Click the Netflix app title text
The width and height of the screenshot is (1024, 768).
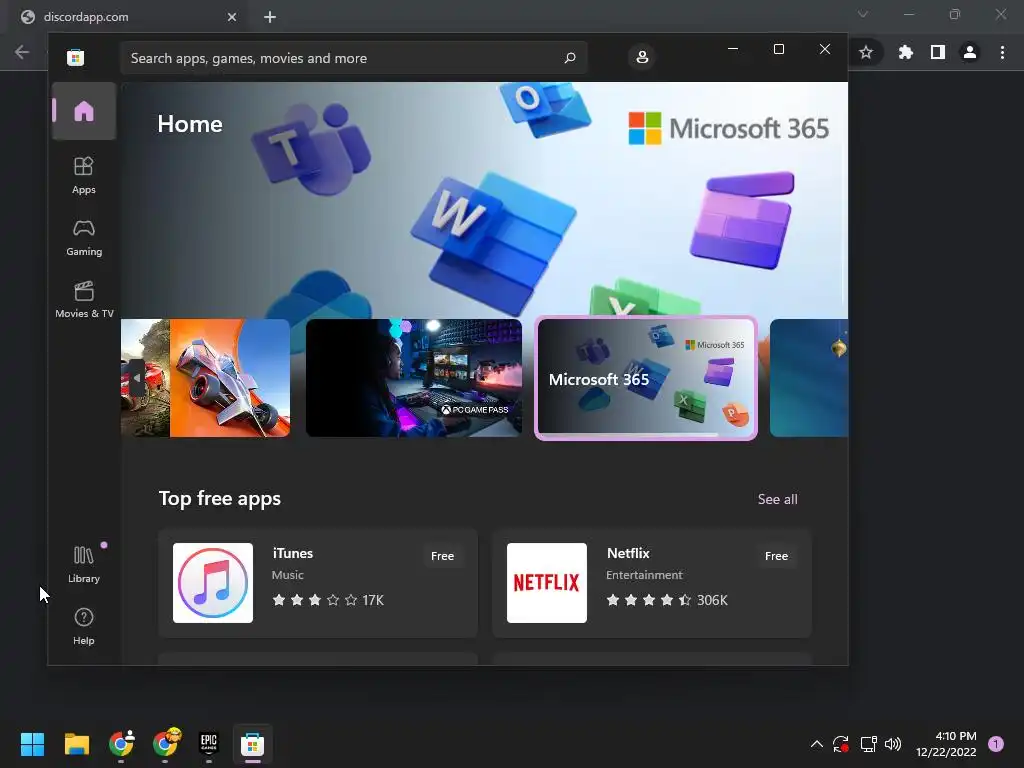coord(628,553)
